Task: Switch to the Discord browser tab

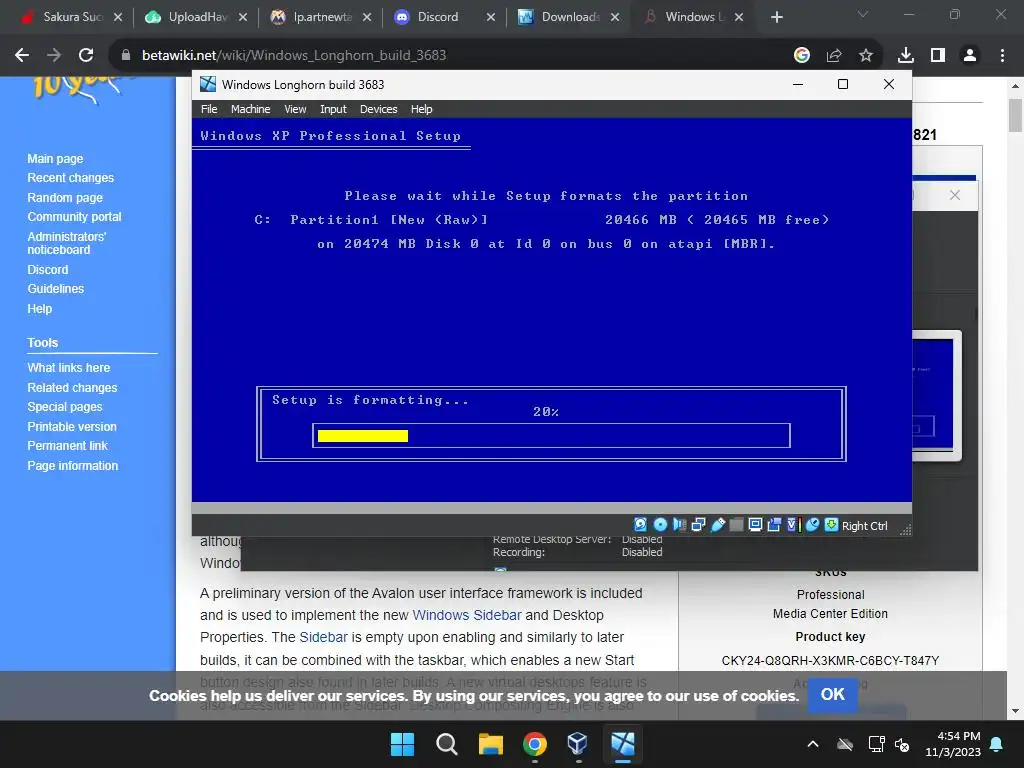Action: point(438,17)
